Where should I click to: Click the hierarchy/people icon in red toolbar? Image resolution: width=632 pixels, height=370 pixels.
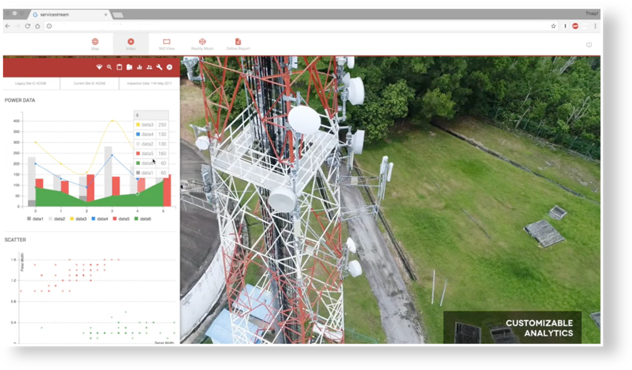[150, 67]
